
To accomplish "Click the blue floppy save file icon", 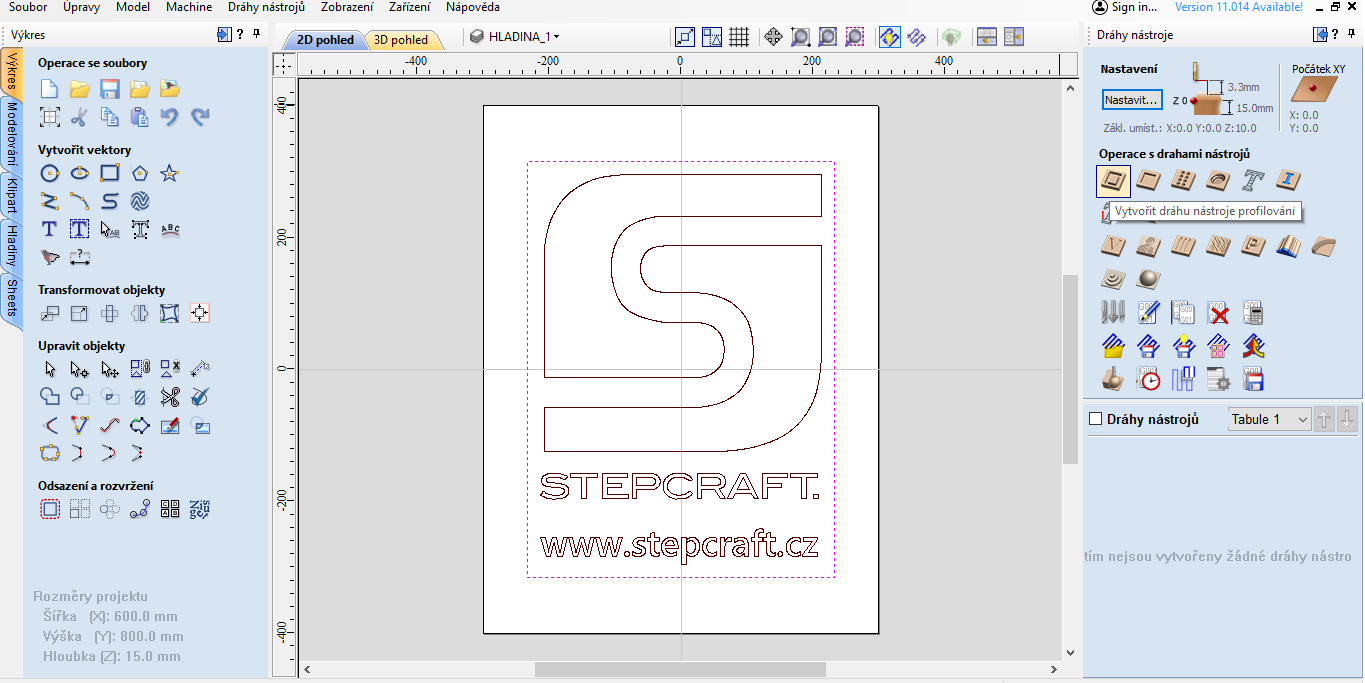I will coord(110,89).
